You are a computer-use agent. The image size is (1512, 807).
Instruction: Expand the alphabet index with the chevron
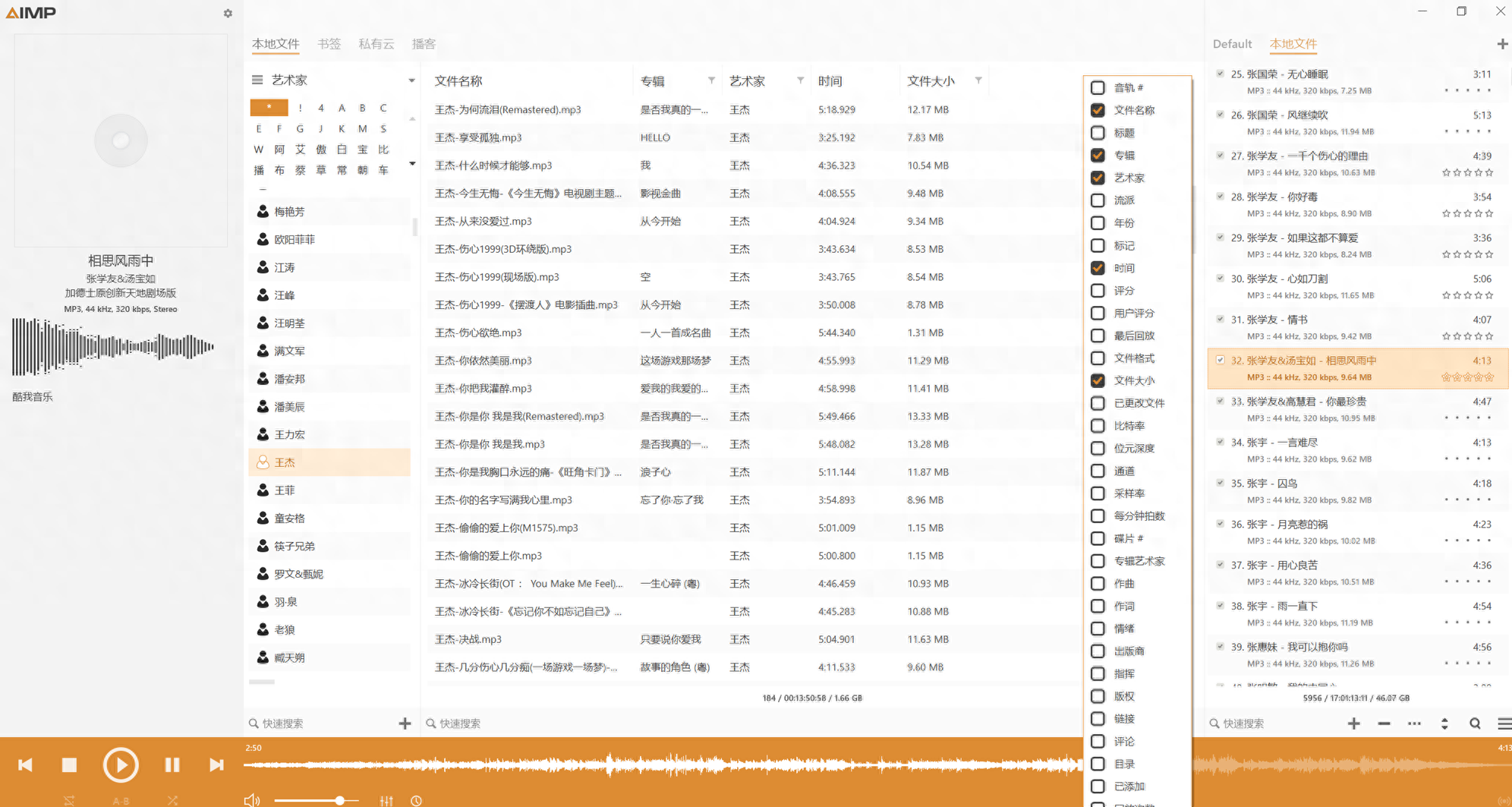tap(411, 162)
